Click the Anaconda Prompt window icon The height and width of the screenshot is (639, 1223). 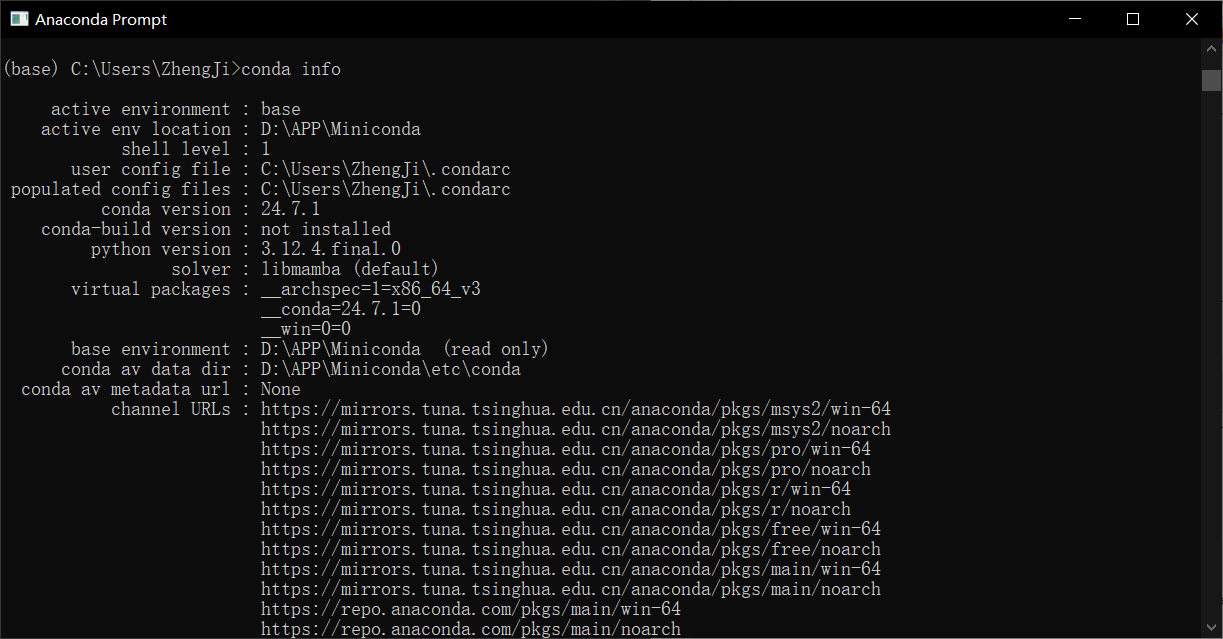click(x=18, y=19)
